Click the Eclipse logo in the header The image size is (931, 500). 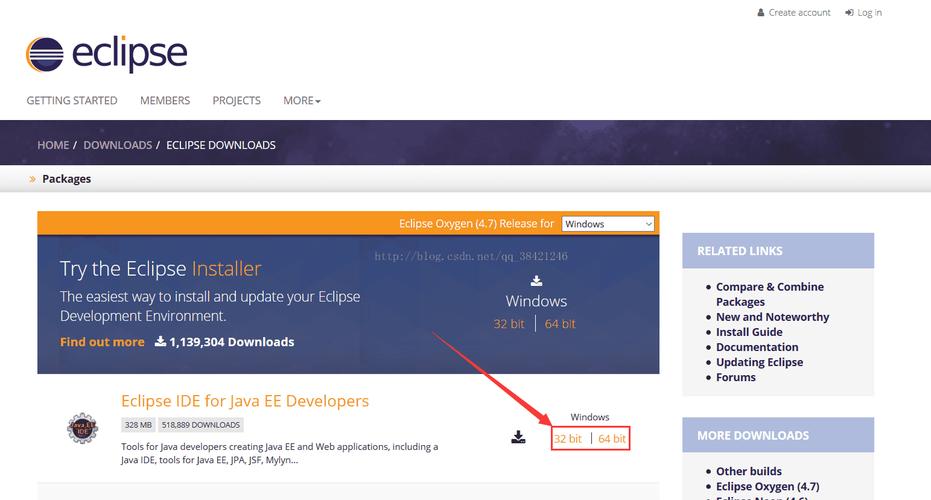(x=106, y=53)
